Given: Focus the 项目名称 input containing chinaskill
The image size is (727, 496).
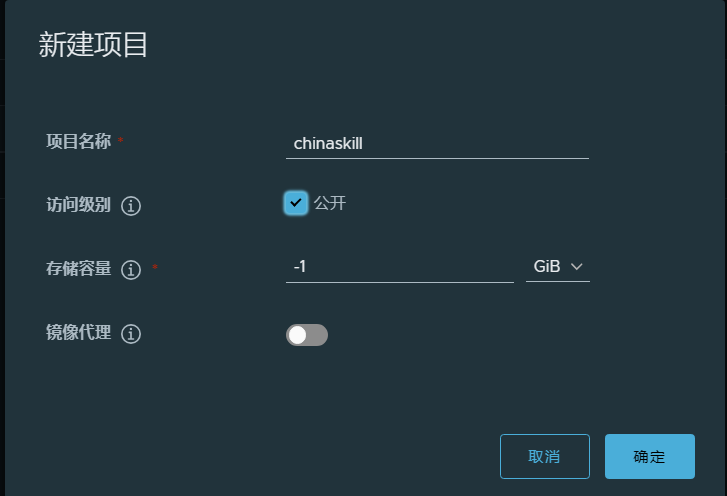Looking at the screenshot, I should coord(437,143).
